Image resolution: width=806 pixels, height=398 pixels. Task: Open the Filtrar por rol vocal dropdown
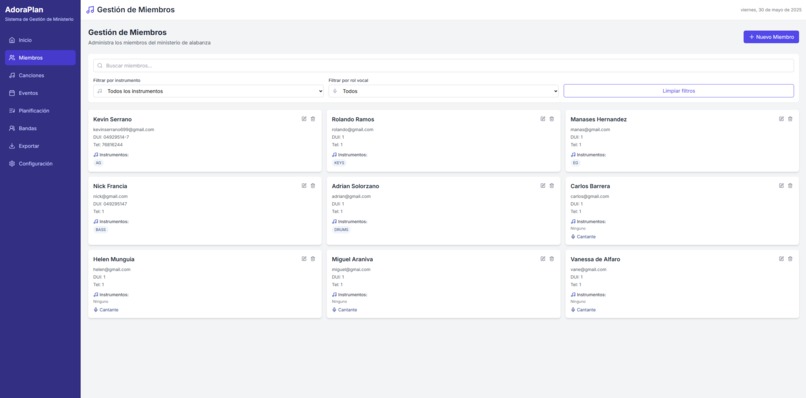pyautogui.click(x=444, y=91)
